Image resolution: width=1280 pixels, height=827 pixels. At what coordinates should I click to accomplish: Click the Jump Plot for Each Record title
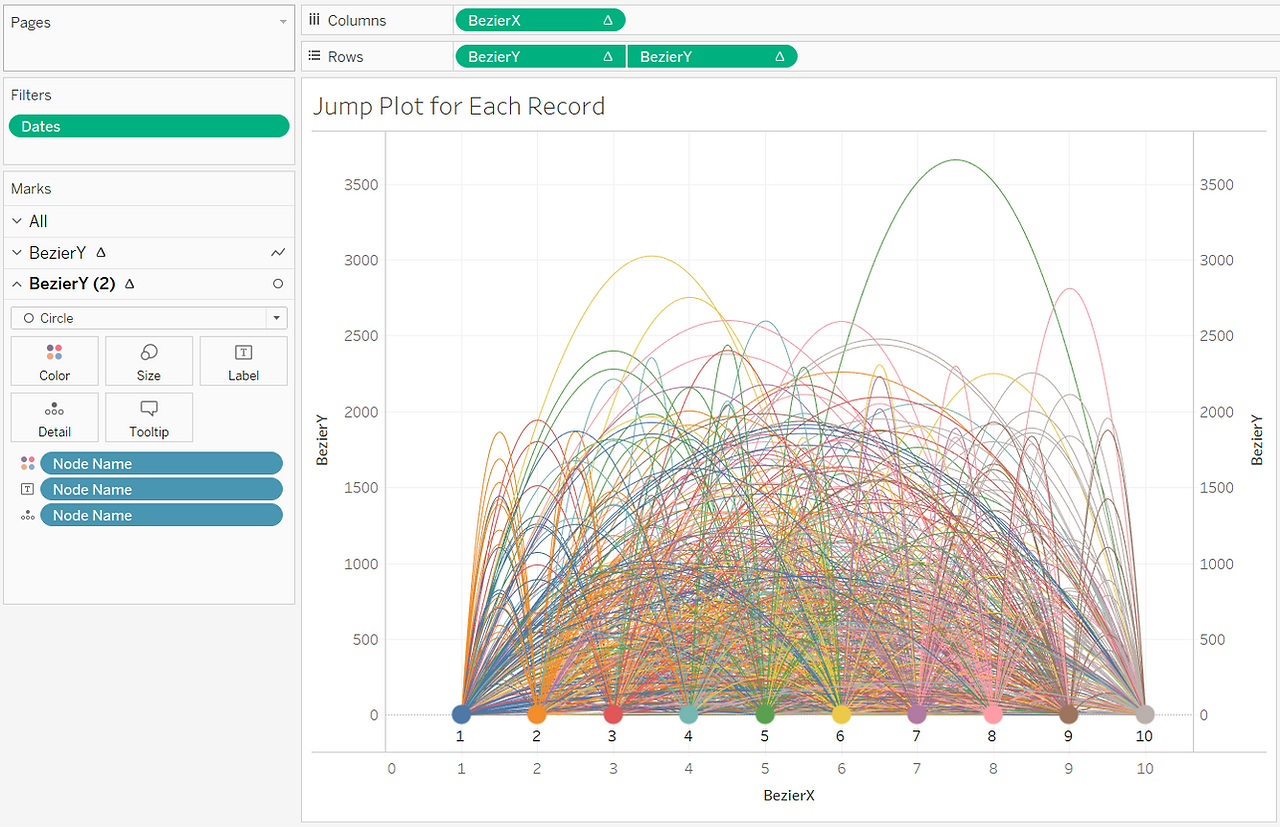pyautogui.click(x=459, y=106)
